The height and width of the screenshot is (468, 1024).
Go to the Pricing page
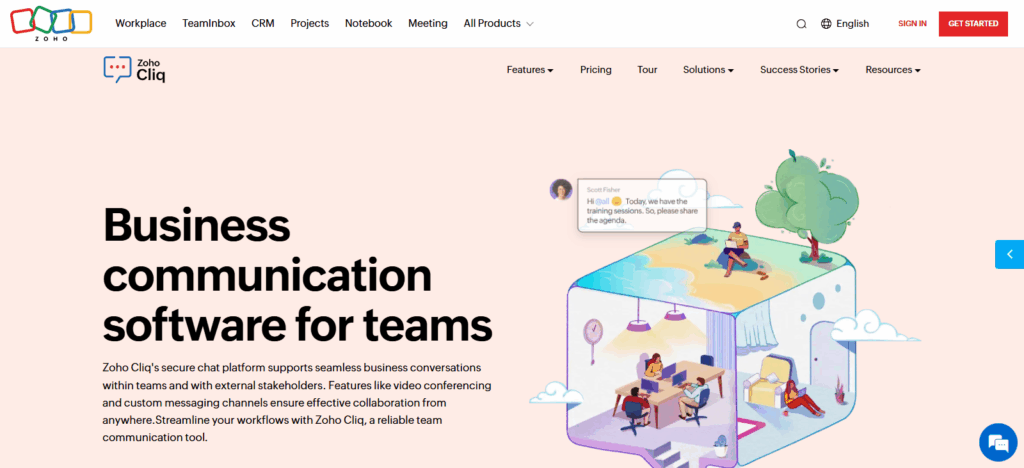point(596,70)
